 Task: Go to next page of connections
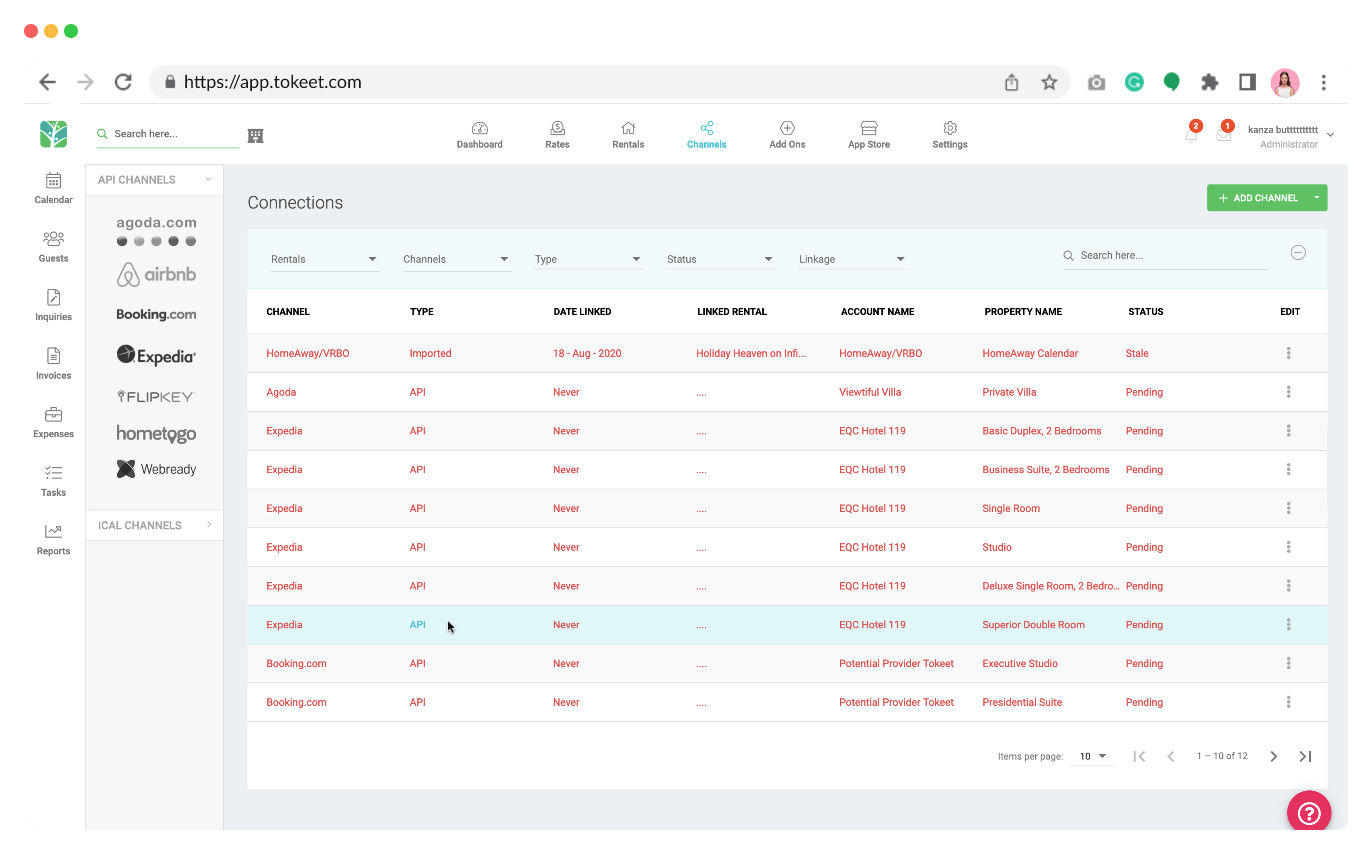point(1274,756)
